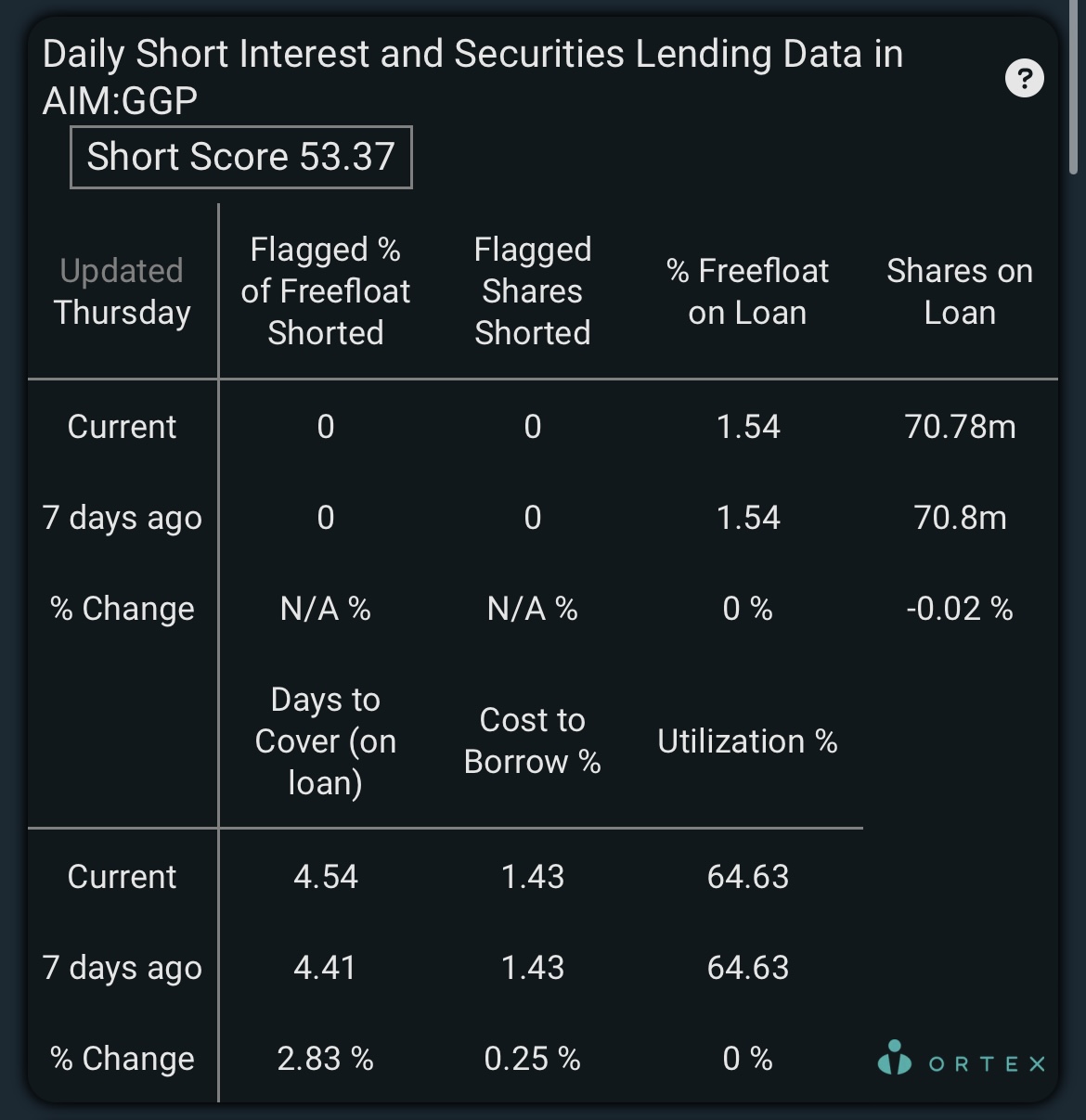Click the ORTEX brand text

point(987,1063)
